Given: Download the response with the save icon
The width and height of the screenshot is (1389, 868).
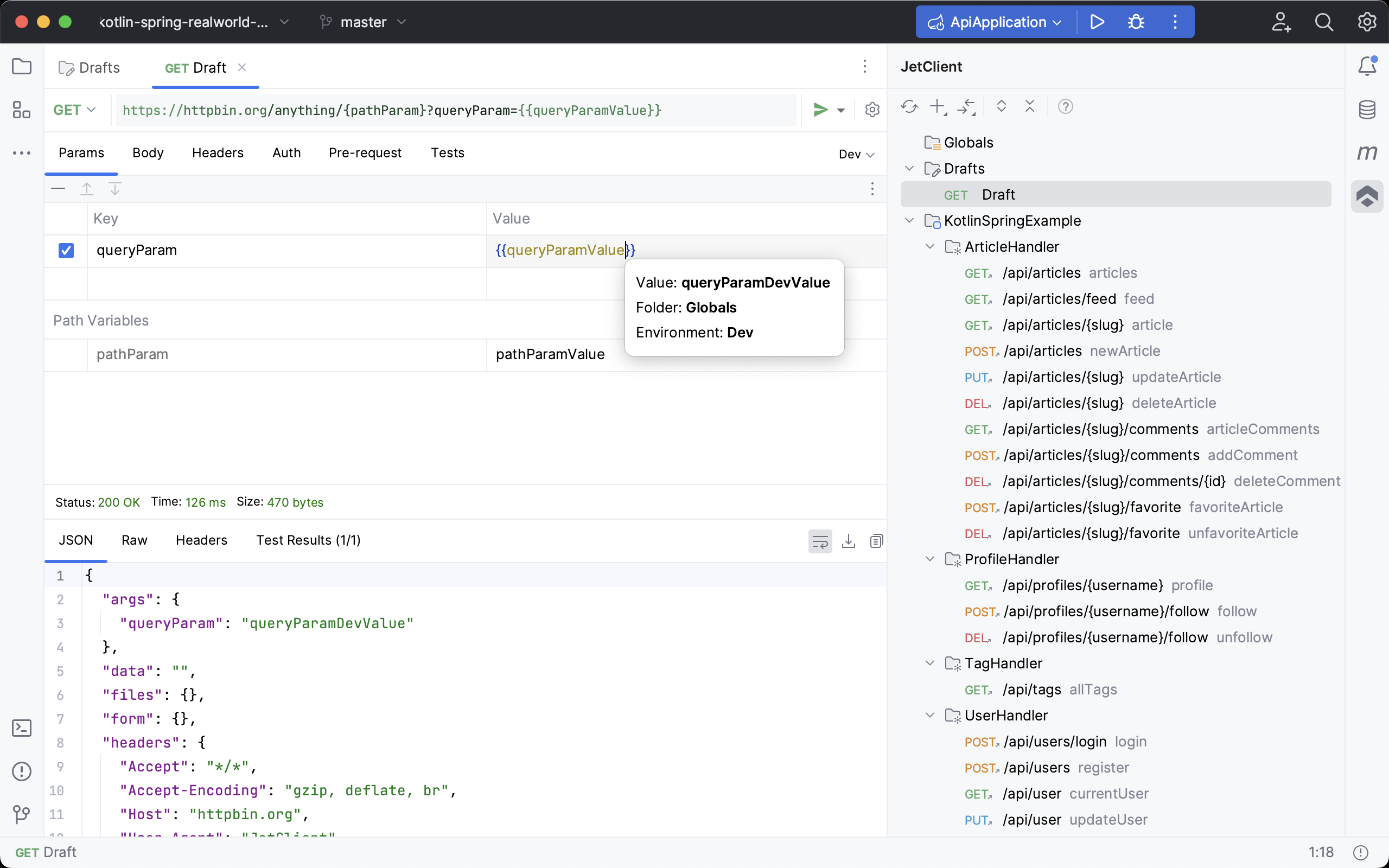Looking at the screenshot, I should coord(849,541).
